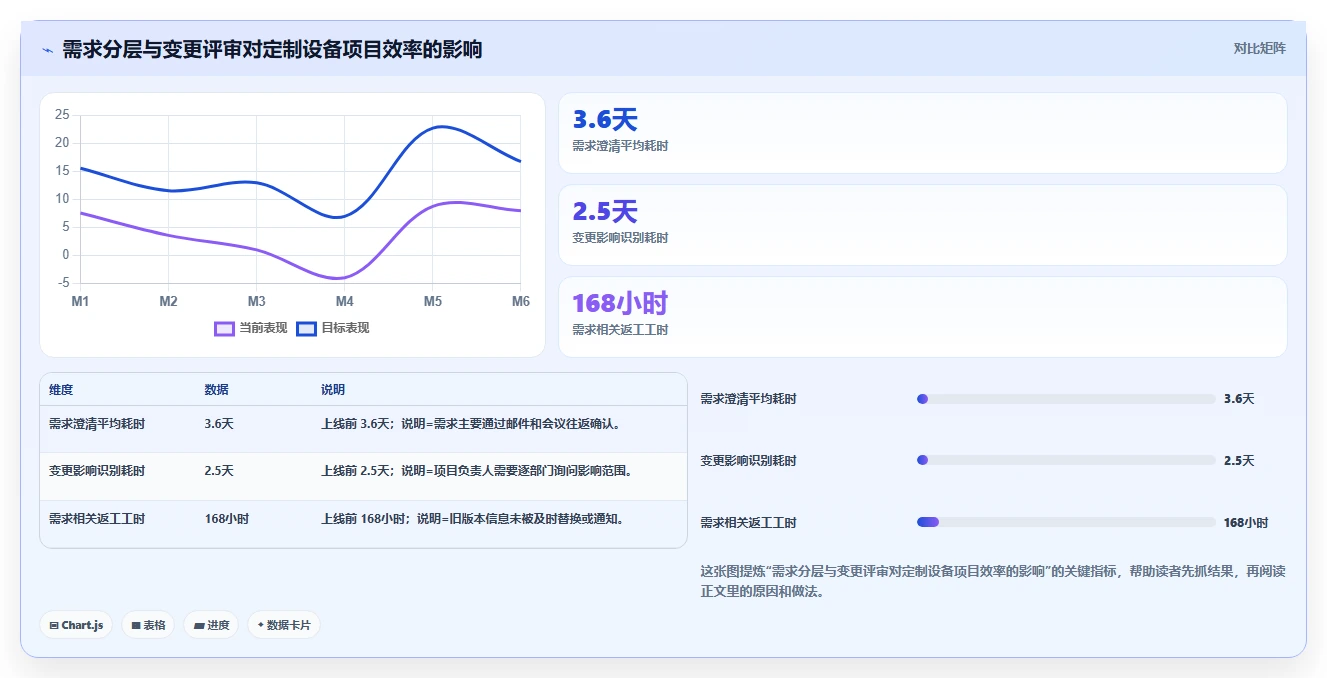1327x678 pixels.
Task: Click the 表格 tag chip
Action: tap(148, 625)
